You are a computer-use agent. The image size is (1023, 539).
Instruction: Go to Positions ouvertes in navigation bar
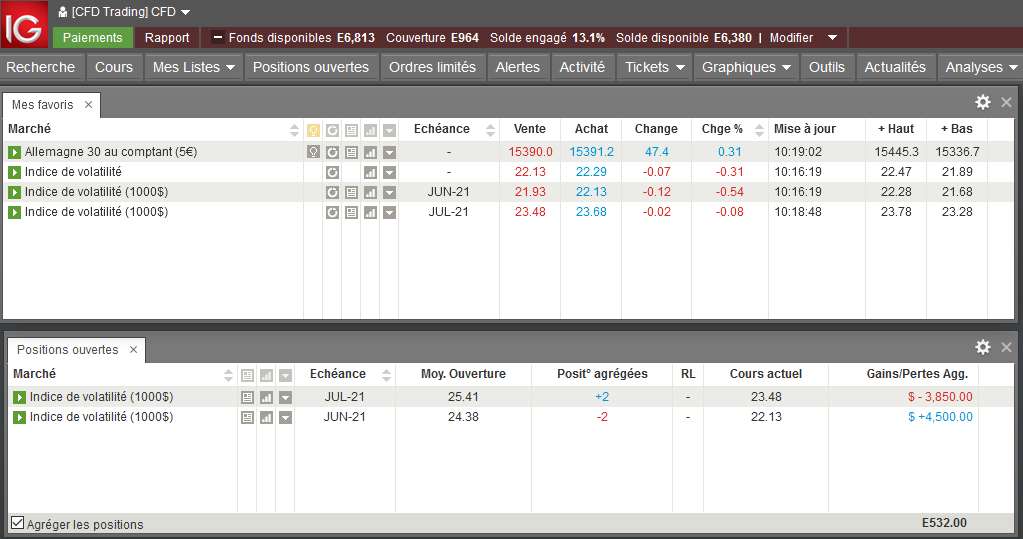coord(311,67)
